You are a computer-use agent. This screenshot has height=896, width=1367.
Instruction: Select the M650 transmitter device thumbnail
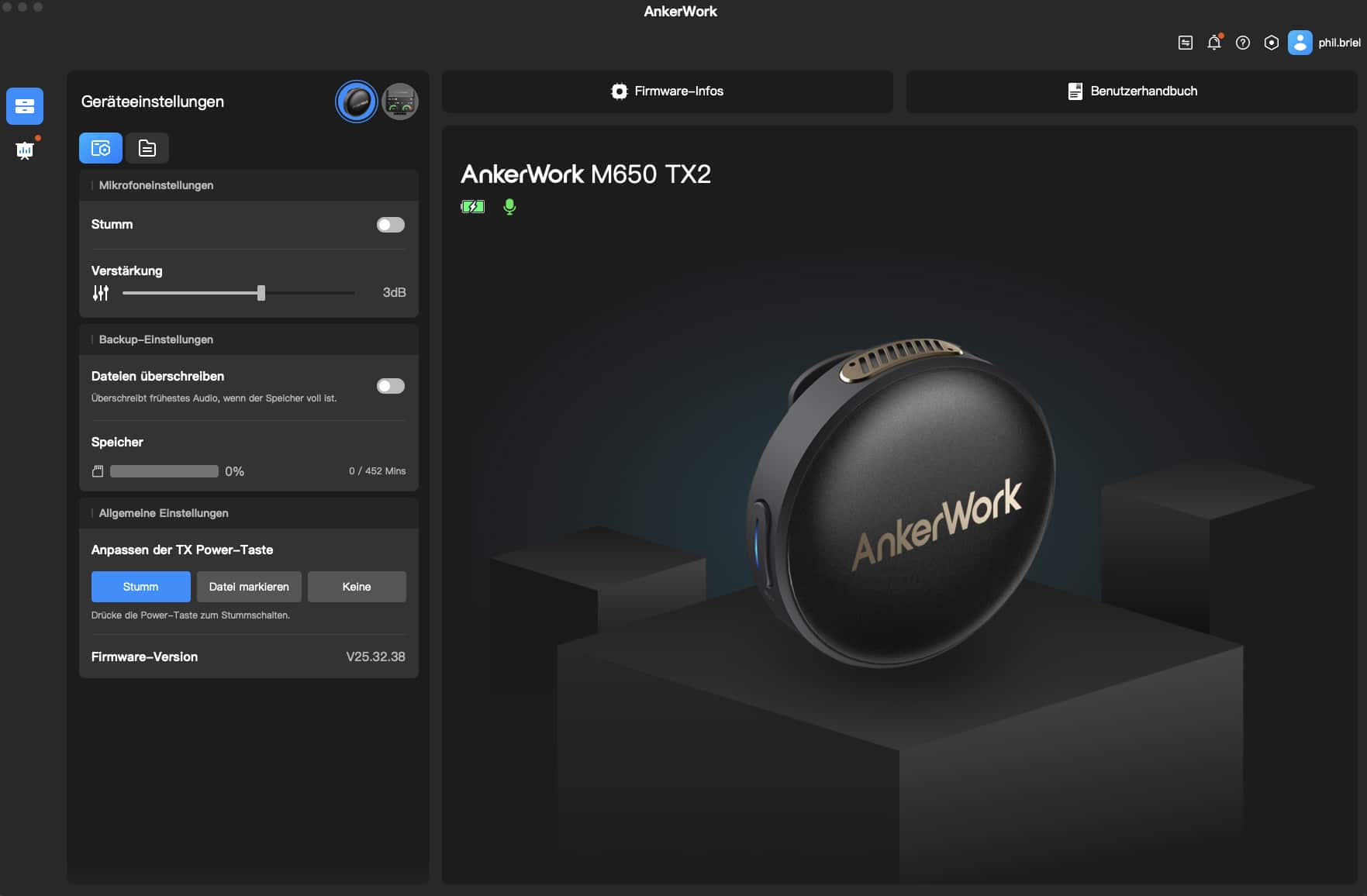tap(357, 102)
